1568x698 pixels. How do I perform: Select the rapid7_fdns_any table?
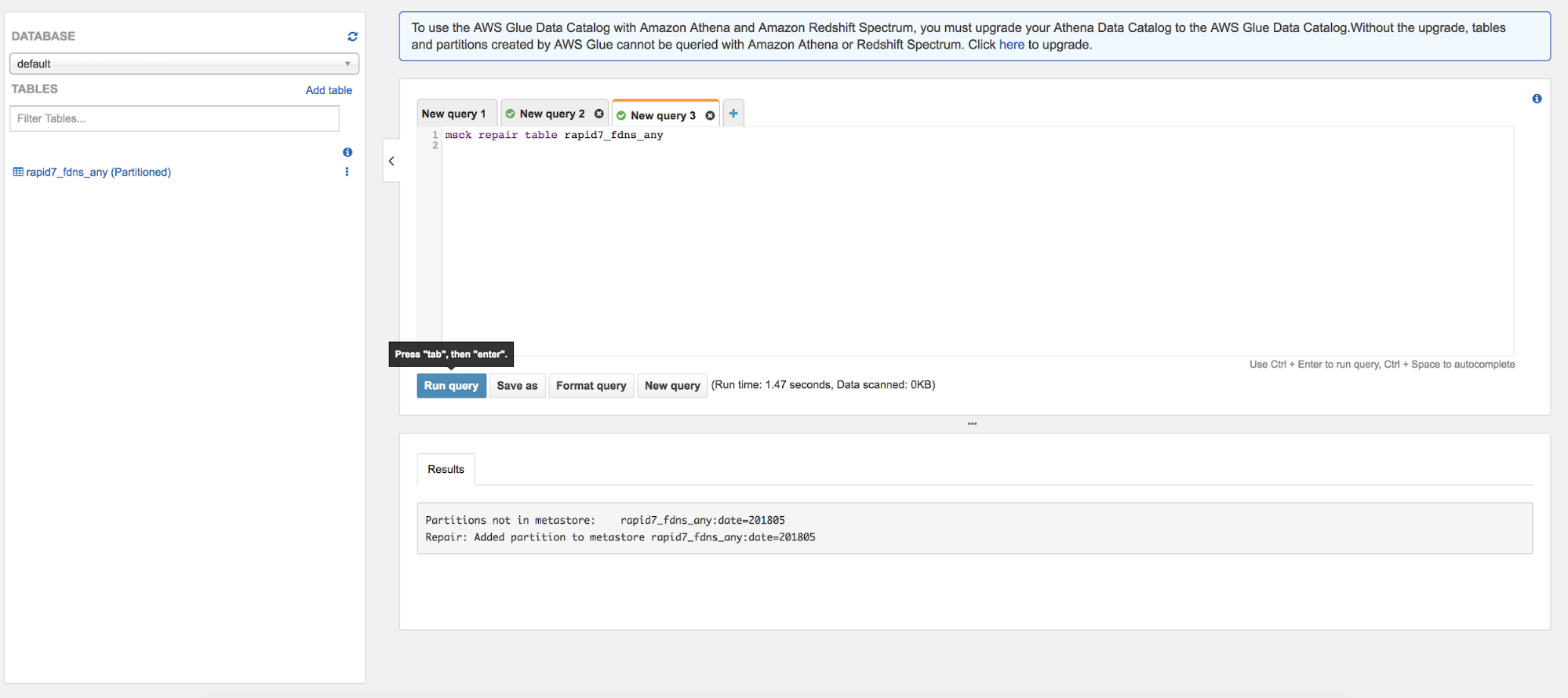tap(98, 172)
